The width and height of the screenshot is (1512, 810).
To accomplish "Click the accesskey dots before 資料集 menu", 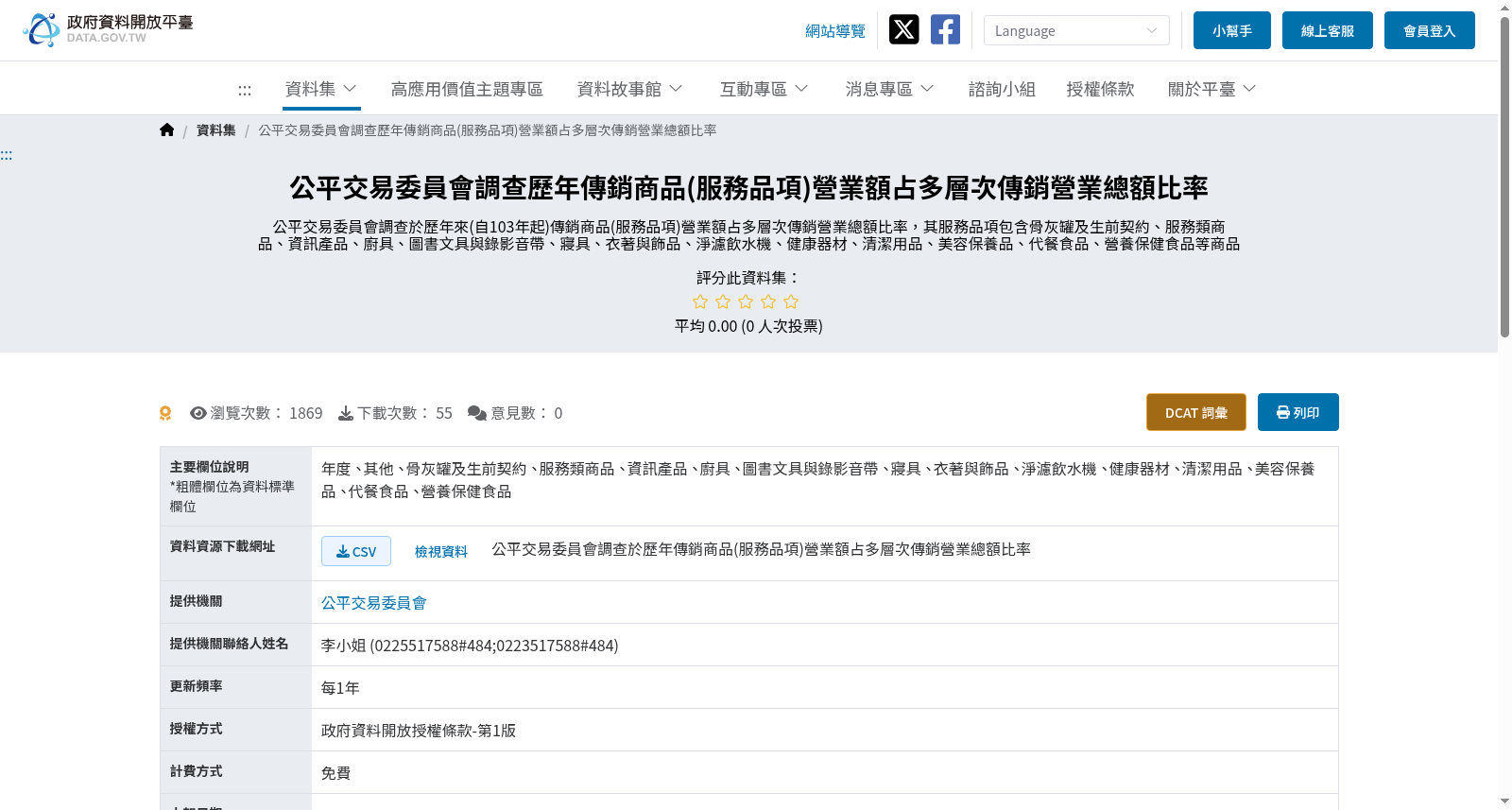I will tap(245, 91).
